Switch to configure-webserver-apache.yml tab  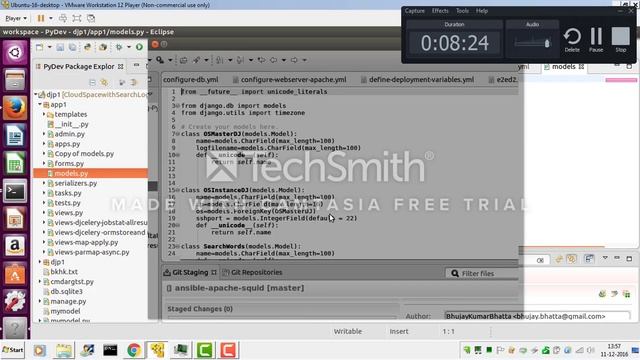point(289,80)
